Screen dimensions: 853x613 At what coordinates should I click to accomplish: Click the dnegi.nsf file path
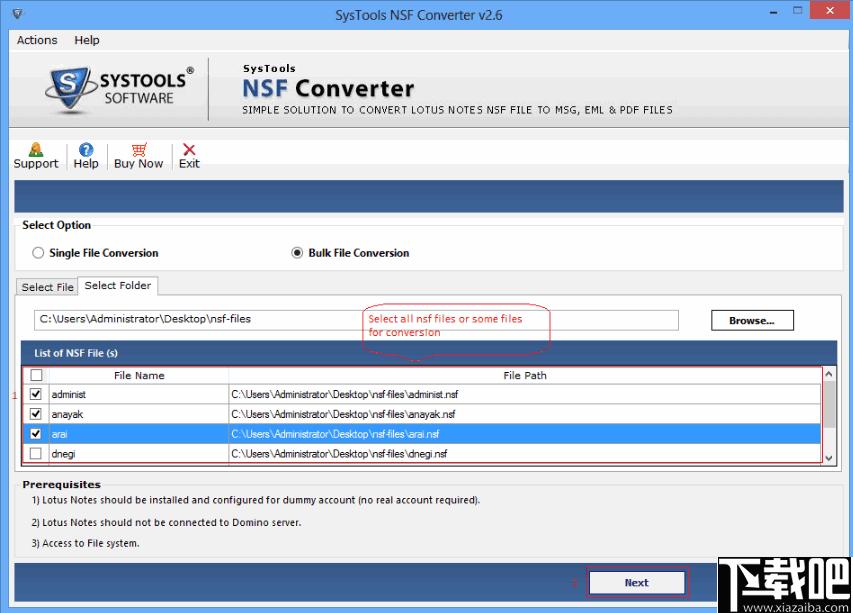tap(524, 453)
